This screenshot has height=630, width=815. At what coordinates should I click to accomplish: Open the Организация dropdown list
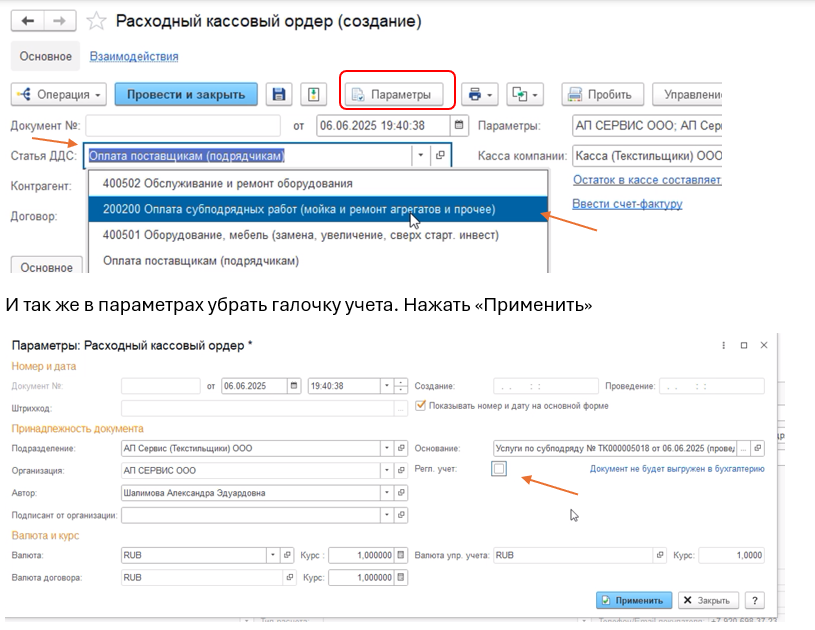pos(385,470)
